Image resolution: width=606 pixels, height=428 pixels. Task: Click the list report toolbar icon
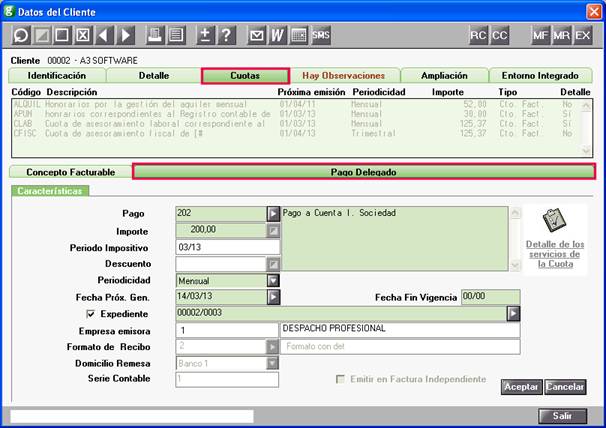176,36
